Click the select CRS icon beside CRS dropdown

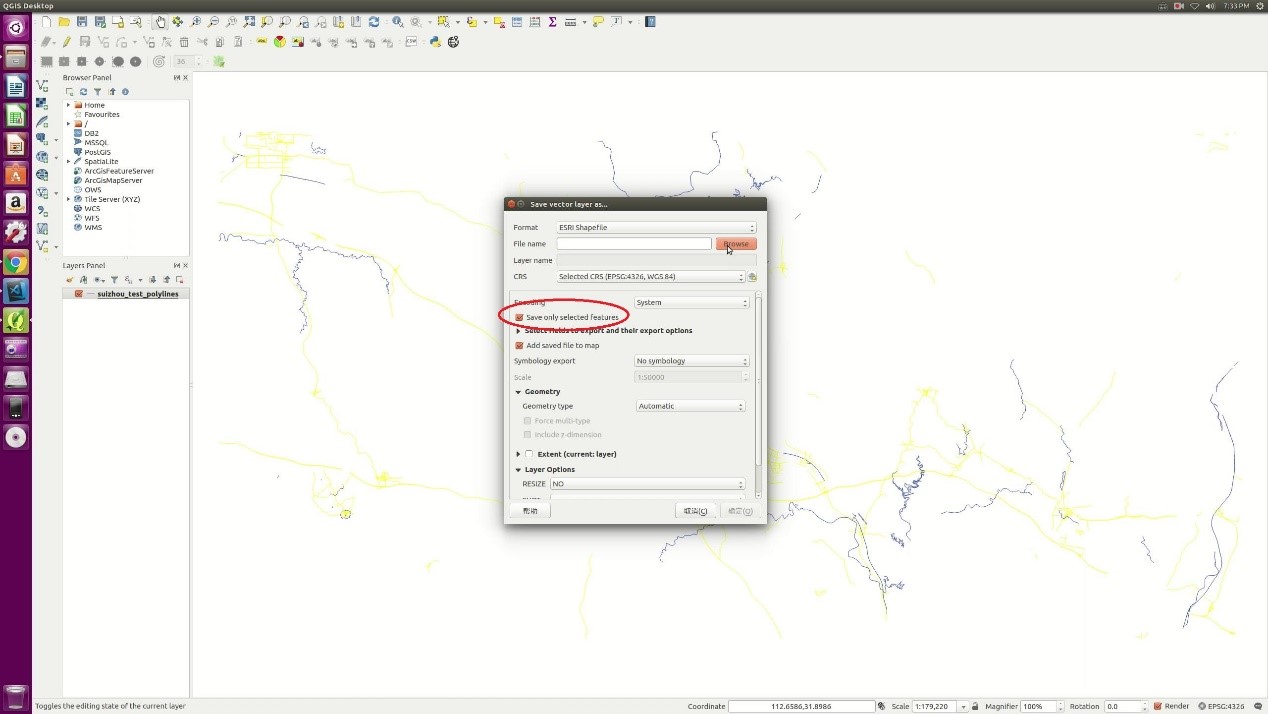click(752, 277)
